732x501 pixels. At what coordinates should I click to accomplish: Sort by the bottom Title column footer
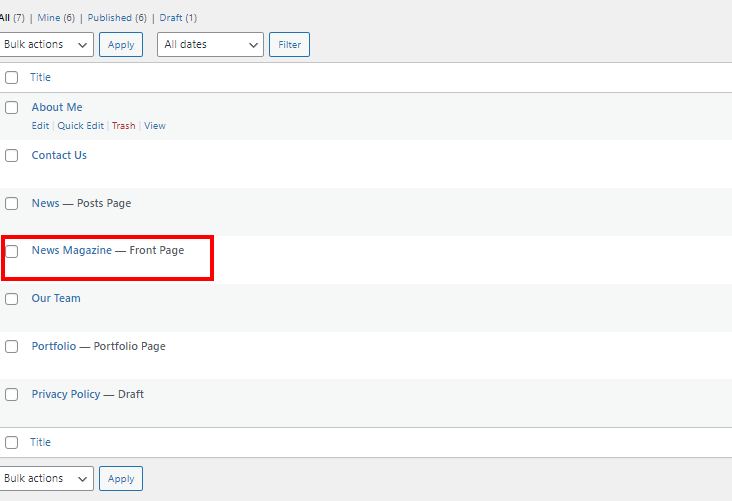pos(40,443)
